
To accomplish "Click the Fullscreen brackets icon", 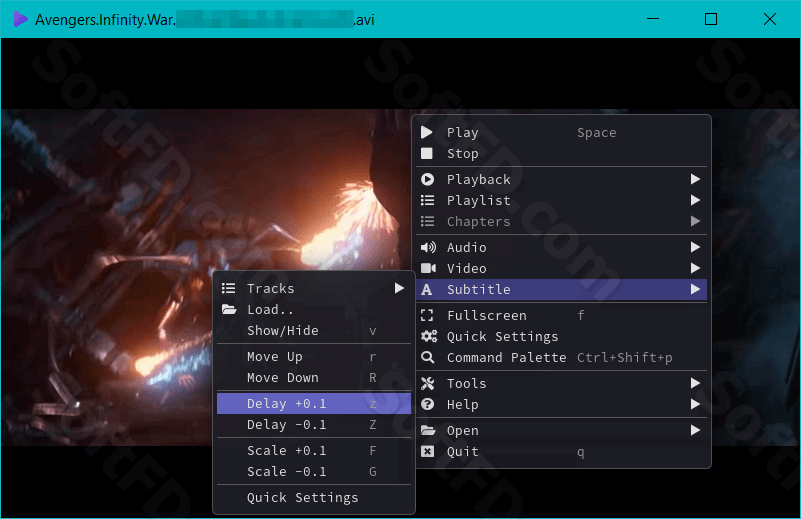I will [427, 315].
